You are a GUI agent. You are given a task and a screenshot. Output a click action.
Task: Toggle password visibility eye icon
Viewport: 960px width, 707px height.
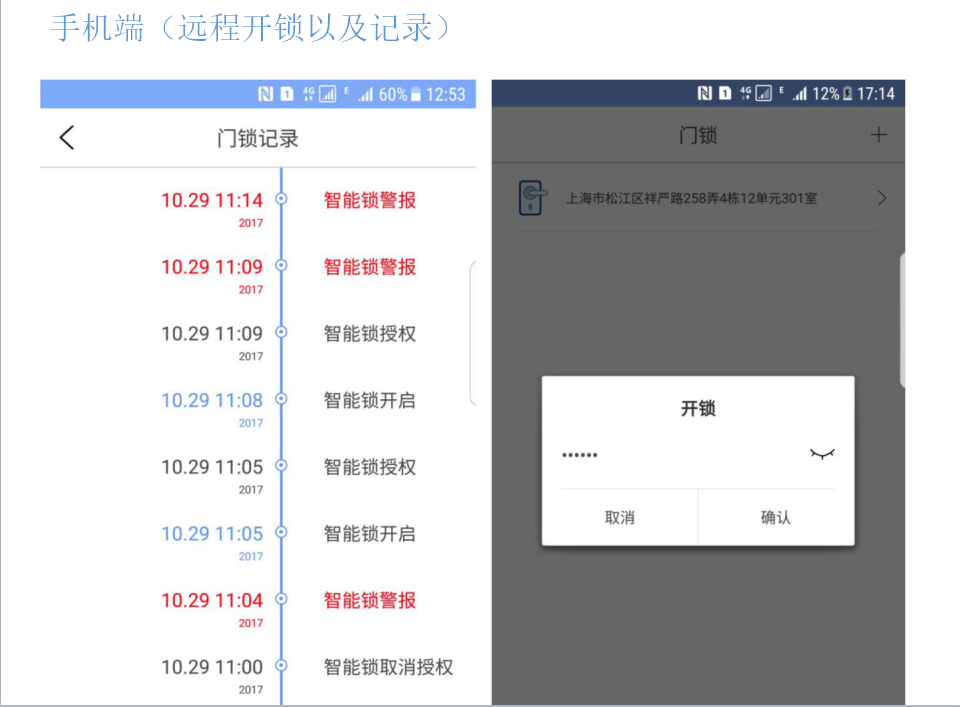[821, 454]
